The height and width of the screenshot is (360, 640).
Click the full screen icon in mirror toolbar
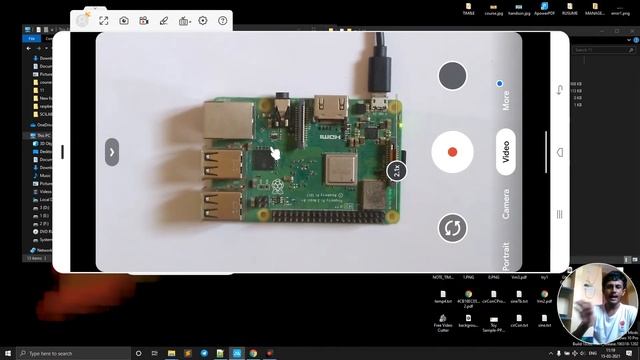pos(104,20)
